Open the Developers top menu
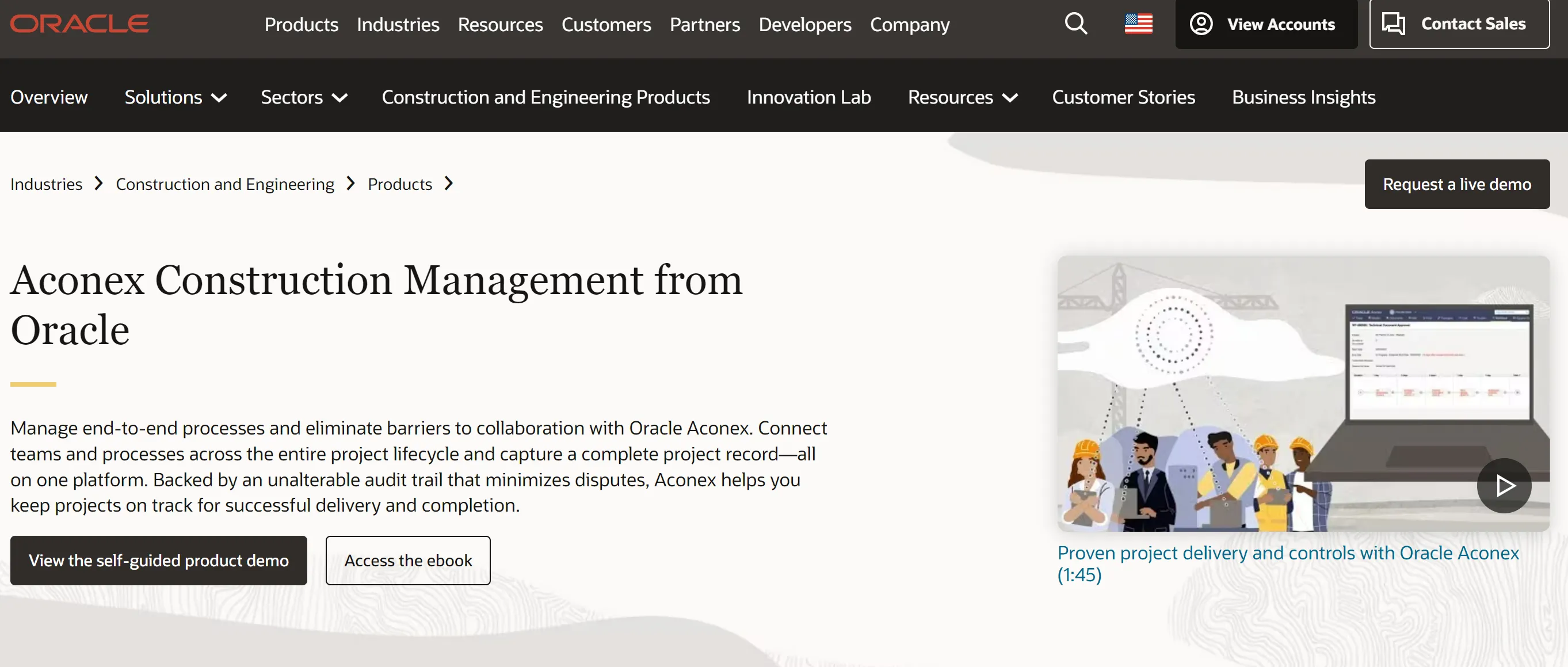1568x667 pixels. (804, 24)
